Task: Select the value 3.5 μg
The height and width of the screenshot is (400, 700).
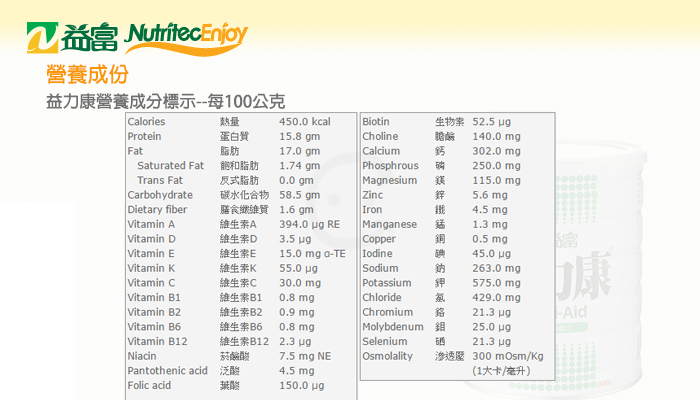Action: [295, 239]
